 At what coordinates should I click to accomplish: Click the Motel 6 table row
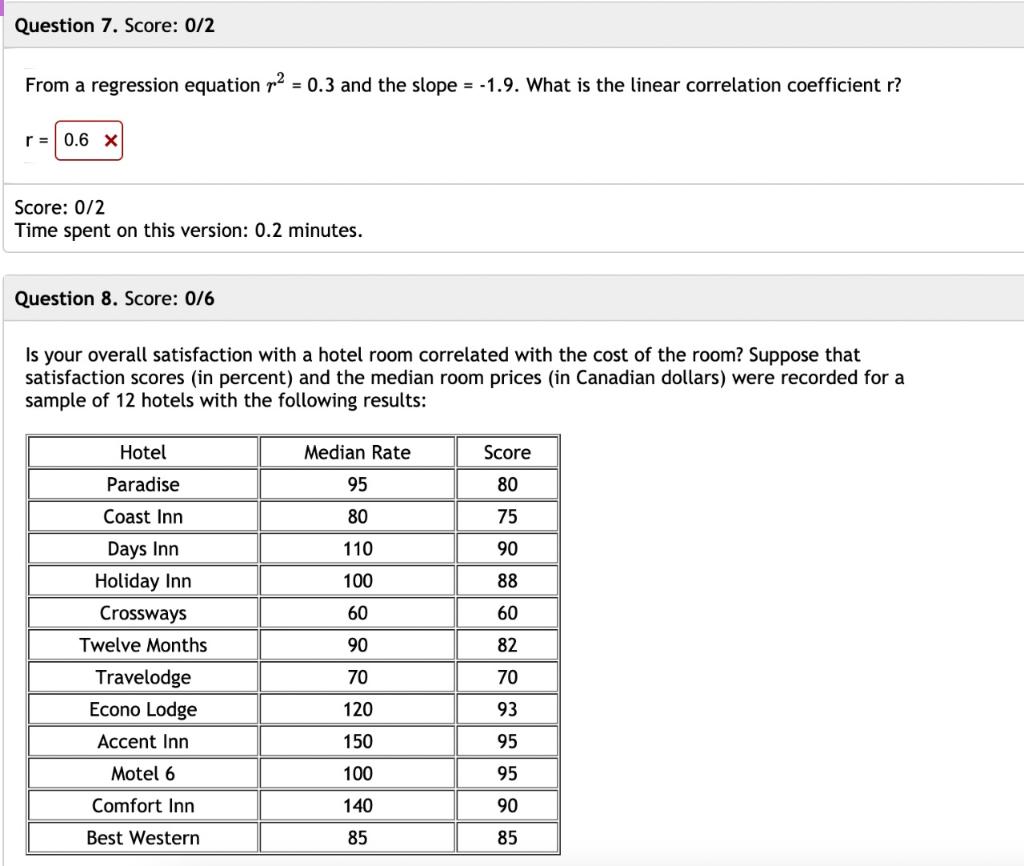pos(142,773)
